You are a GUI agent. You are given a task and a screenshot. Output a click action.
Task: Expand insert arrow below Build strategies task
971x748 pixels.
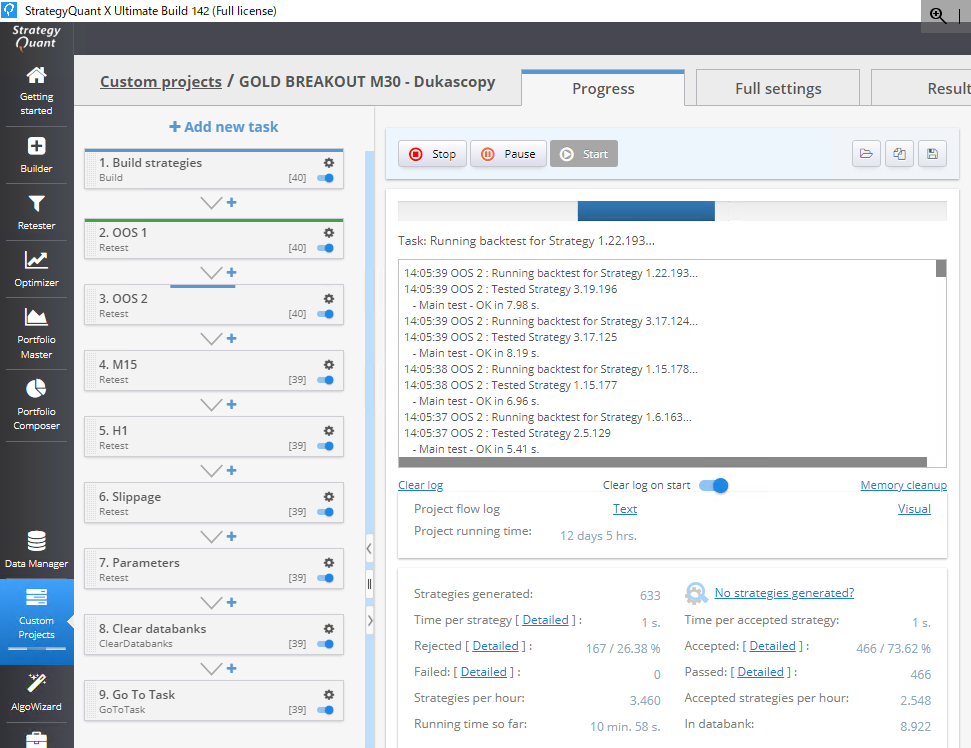pos(212,203)
